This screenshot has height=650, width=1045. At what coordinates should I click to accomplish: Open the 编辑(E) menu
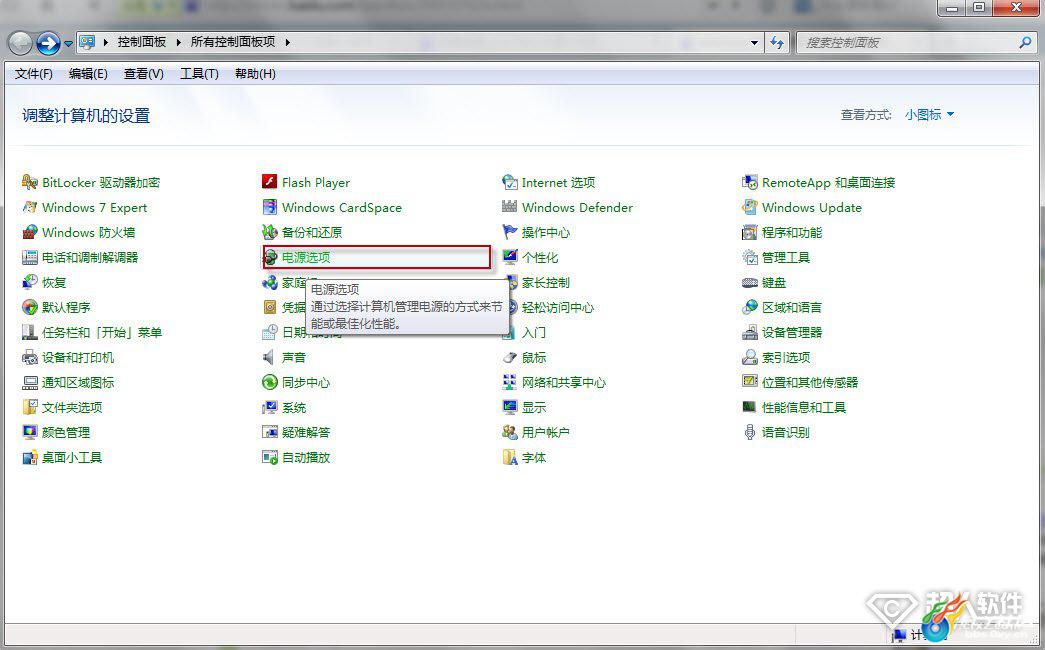pyautogui.click(x=88, y=73)
